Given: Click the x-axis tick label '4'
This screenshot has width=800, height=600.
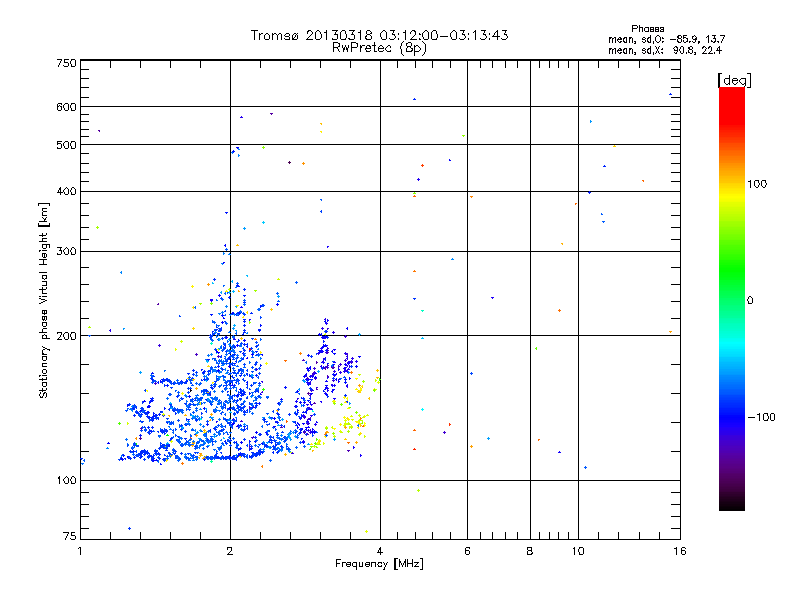Looking at the screenshot, I should [380, 551].
